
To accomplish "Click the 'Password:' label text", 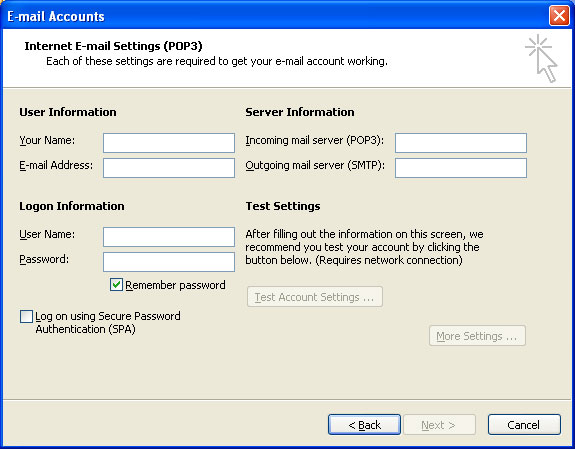I will click(44, 259).
